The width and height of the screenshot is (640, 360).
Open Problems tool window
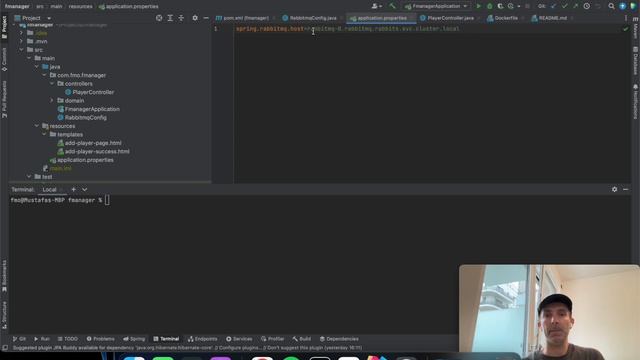[100, 339]
